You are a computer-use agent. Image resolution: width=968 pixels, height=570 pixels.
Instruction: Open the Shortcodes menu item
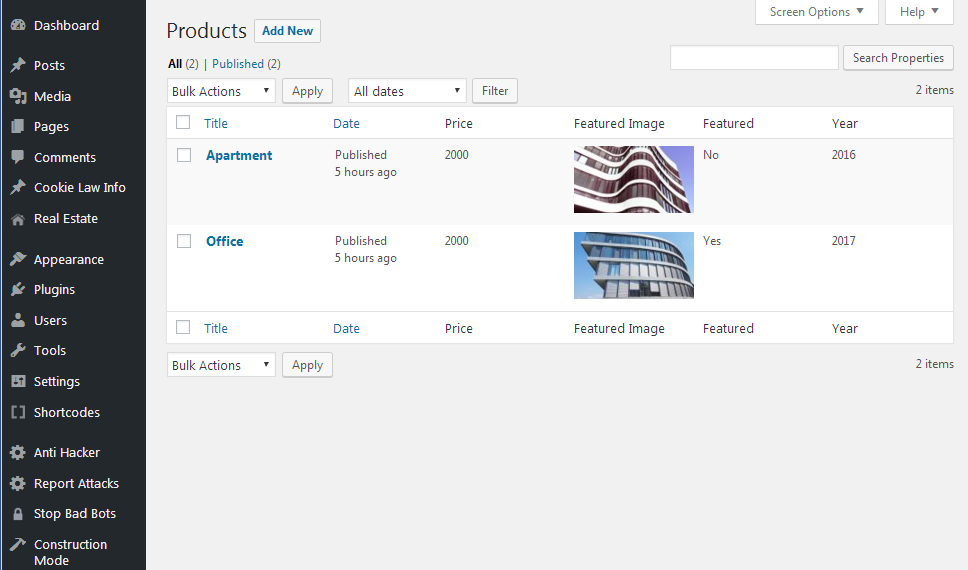point(67,413)
